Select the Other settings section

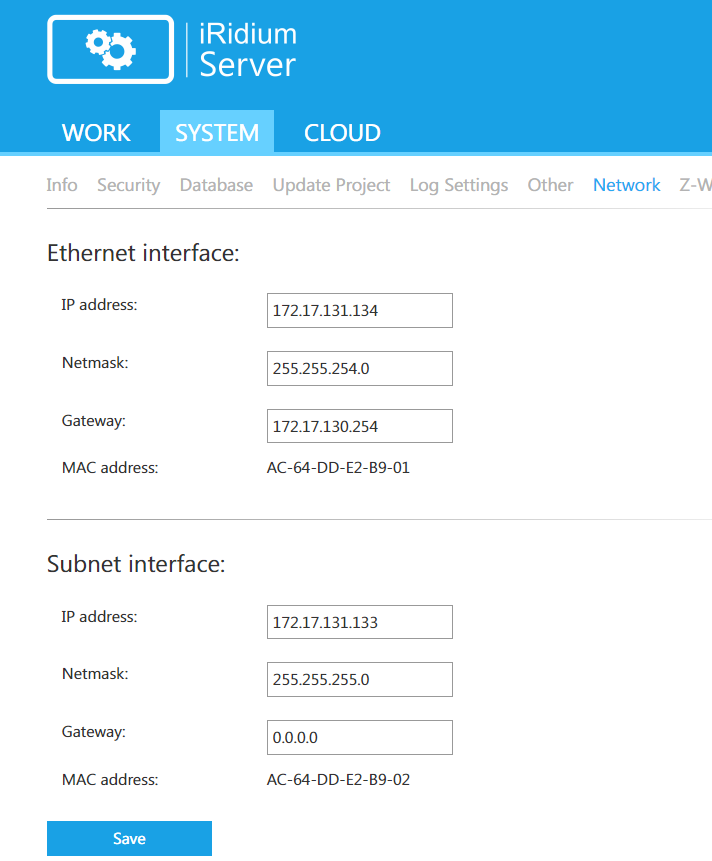coord(550,185)
